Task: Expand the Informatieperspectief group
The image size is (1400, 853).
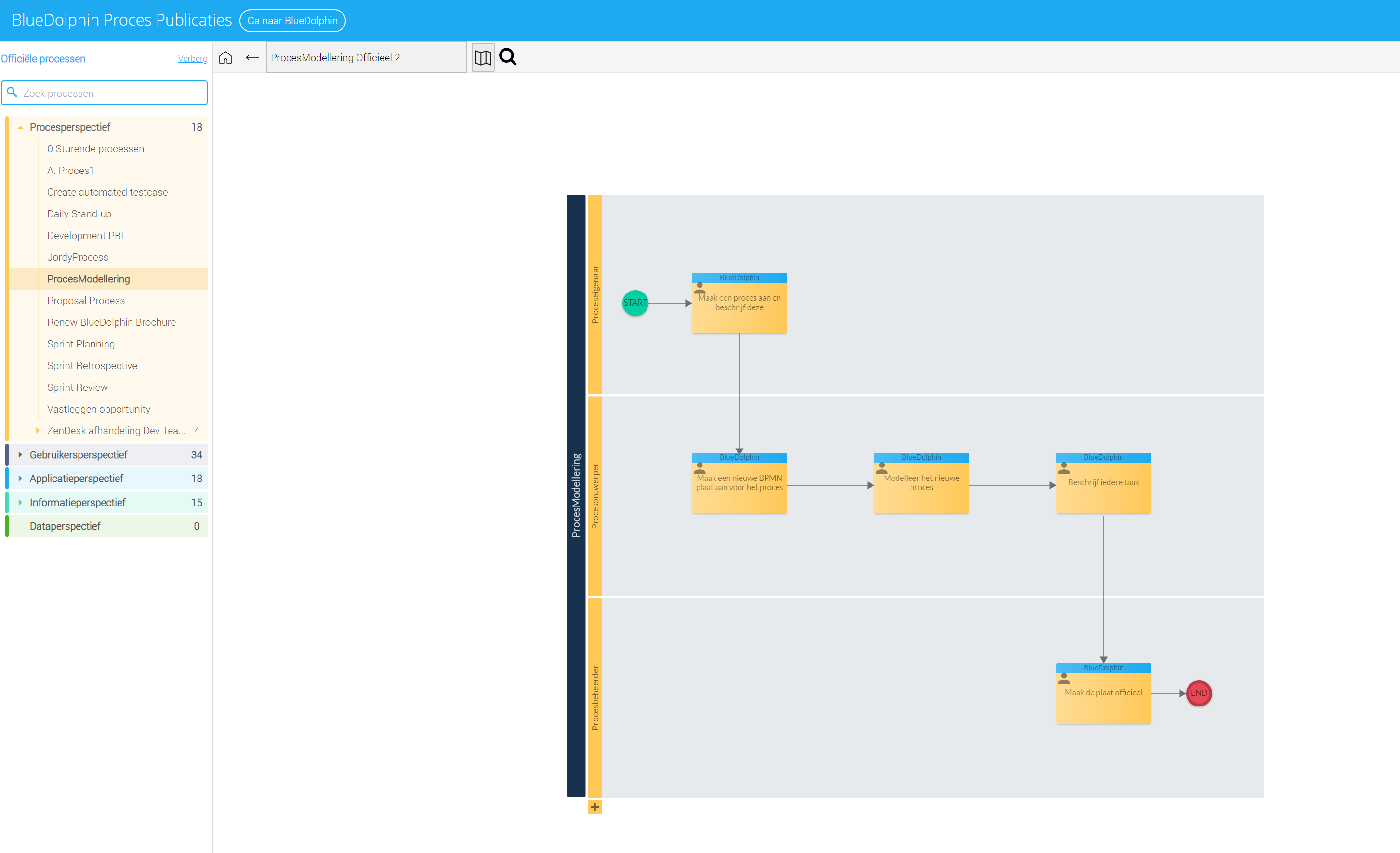Action: (20, 502)
